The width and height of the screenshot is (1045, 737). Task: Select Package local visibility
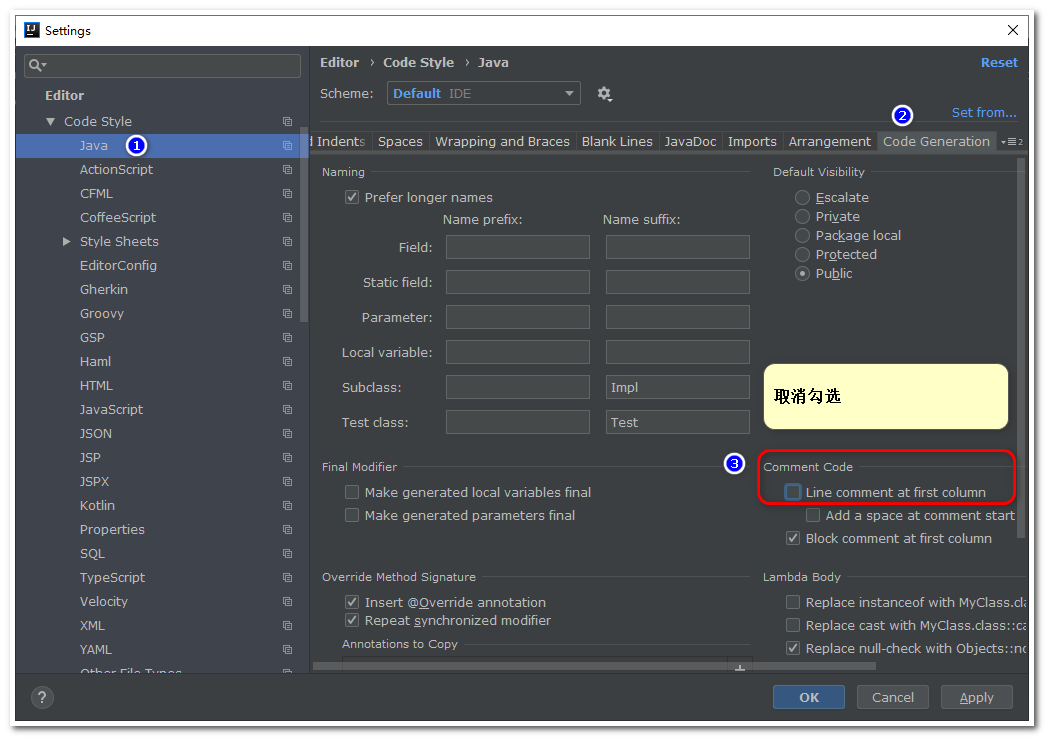802,235
